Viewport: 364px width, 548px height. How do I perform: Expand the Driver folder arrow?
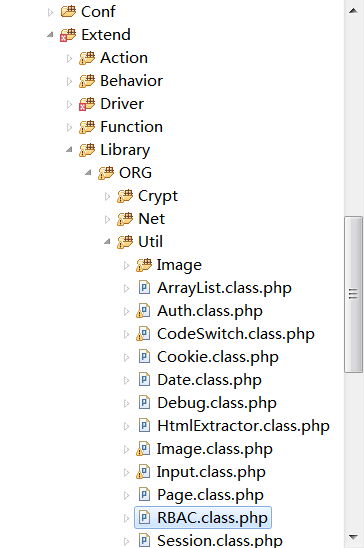[69, 104]
